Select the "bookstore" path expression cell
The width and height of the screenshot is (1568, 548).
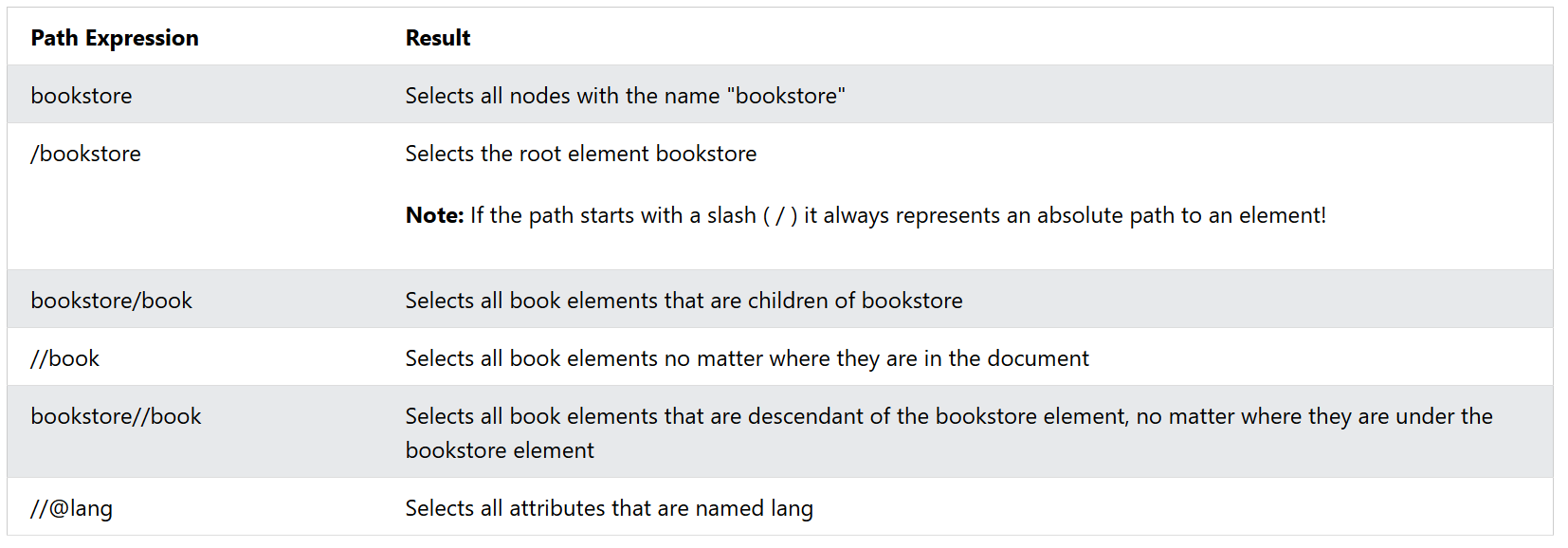82,96
